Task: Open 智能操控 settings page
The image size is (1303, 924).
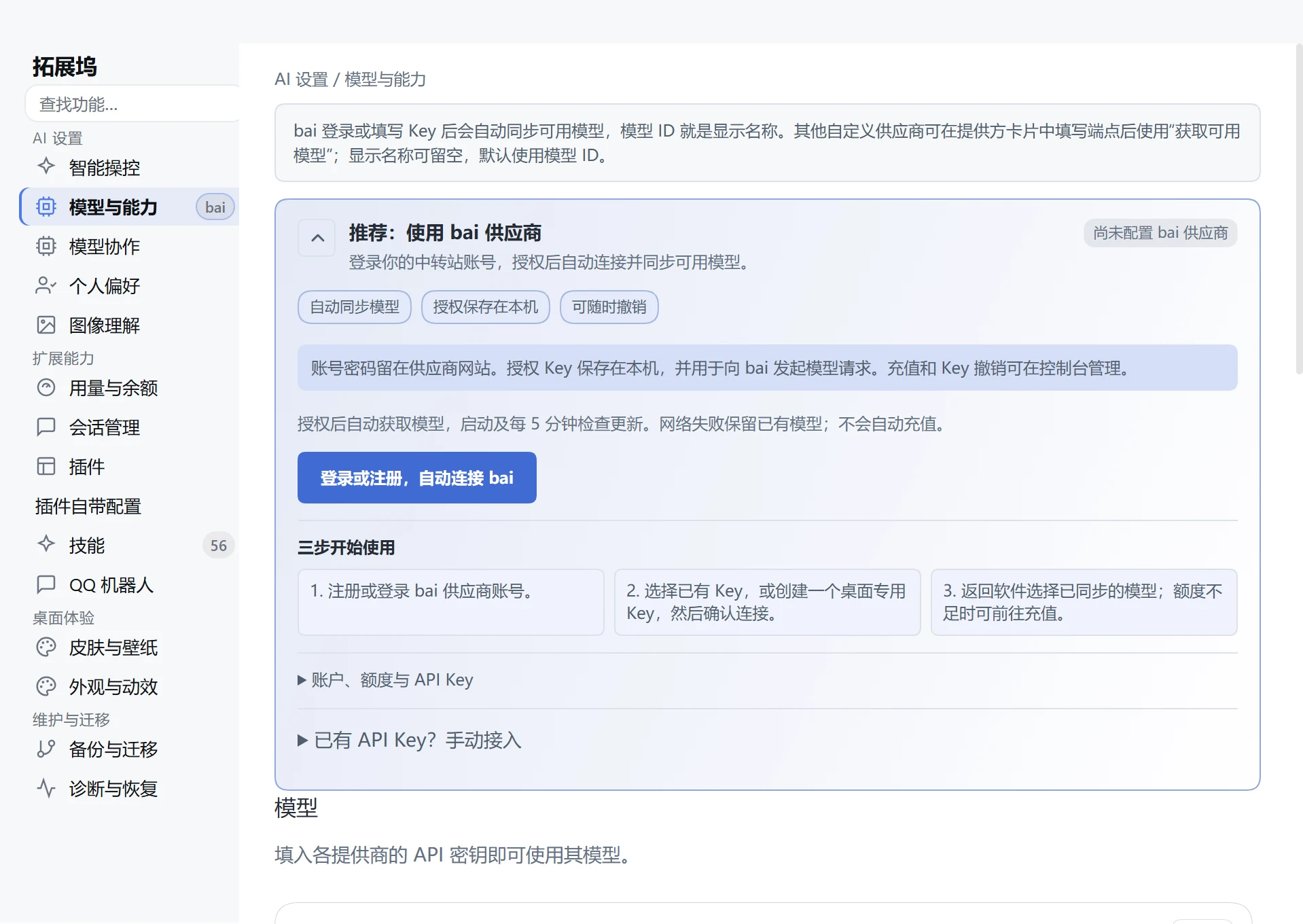Action: (129, 167)
